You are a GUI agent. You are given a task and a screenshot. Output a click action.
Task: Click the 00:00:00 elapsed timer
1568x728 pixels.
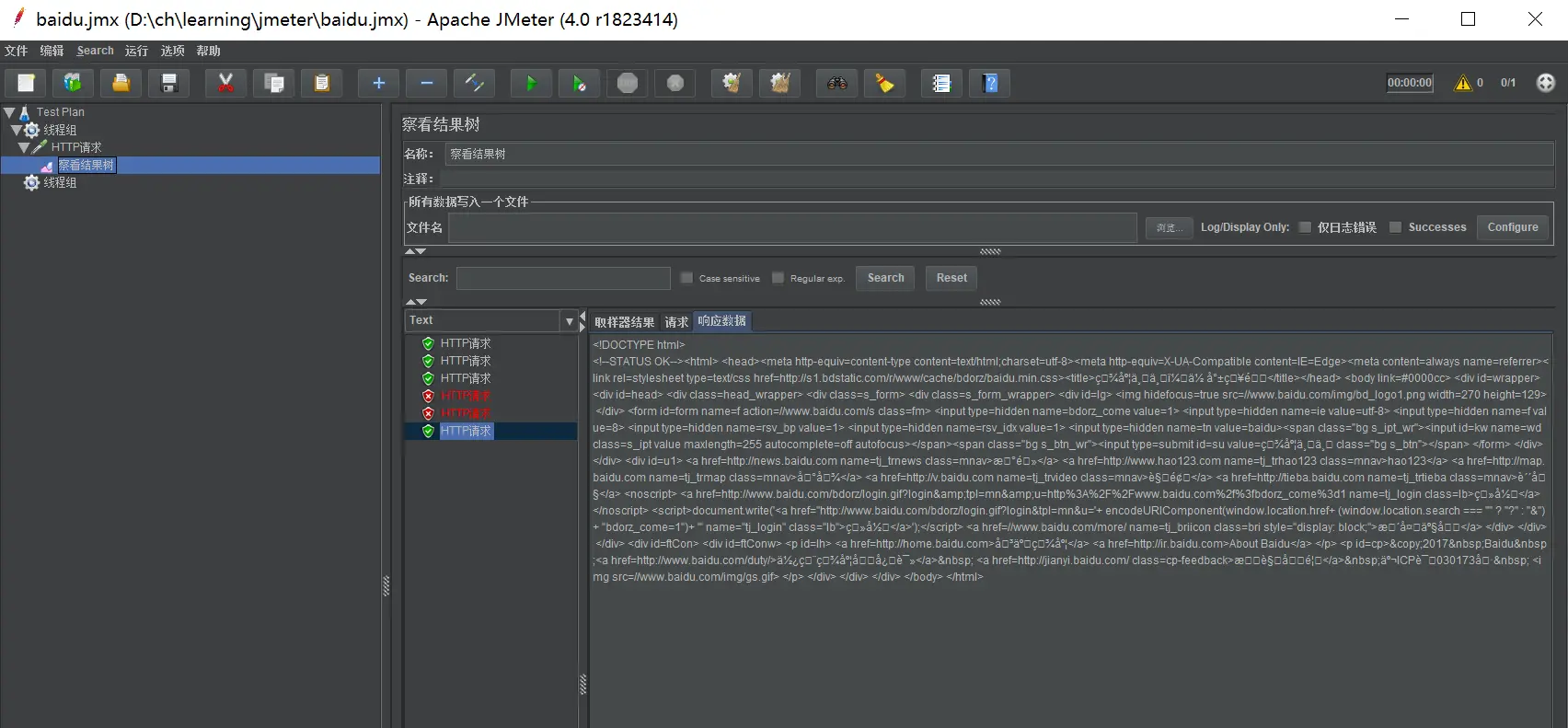coord(1410,83)
